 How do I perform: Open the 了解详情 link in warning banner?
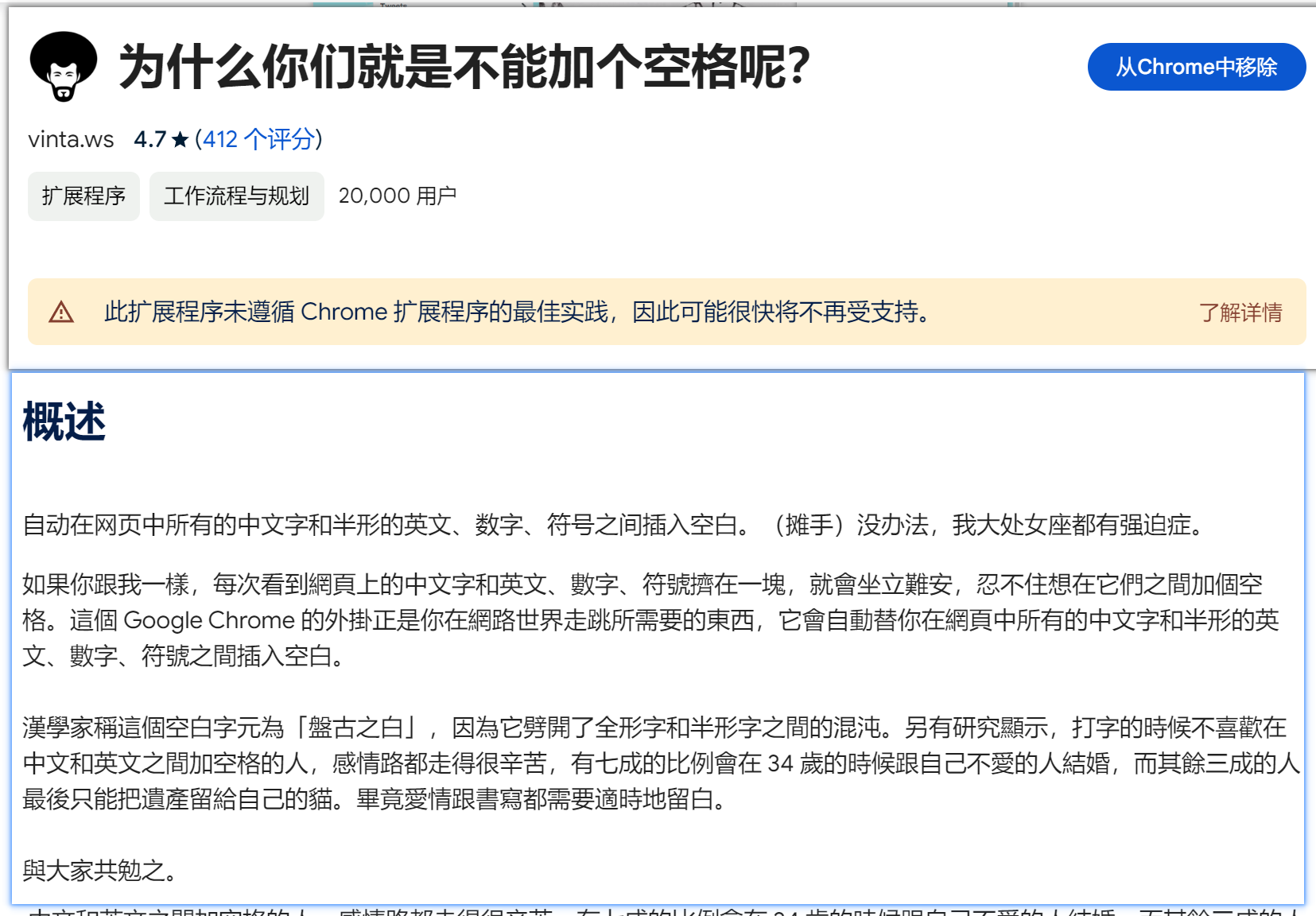click(1240, 312)
